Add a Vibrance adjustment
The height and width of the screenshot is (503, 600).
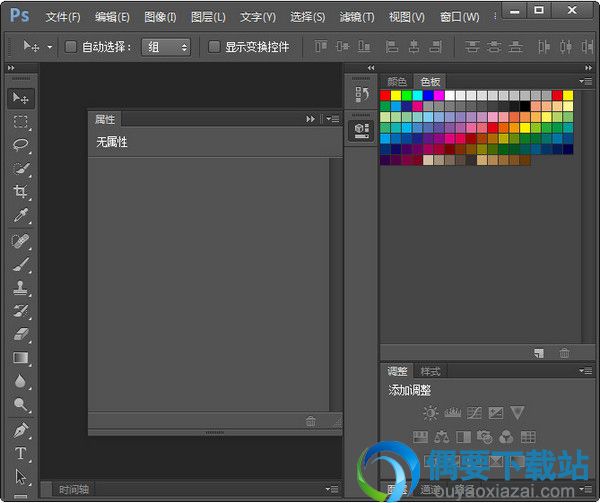point(517,413)
